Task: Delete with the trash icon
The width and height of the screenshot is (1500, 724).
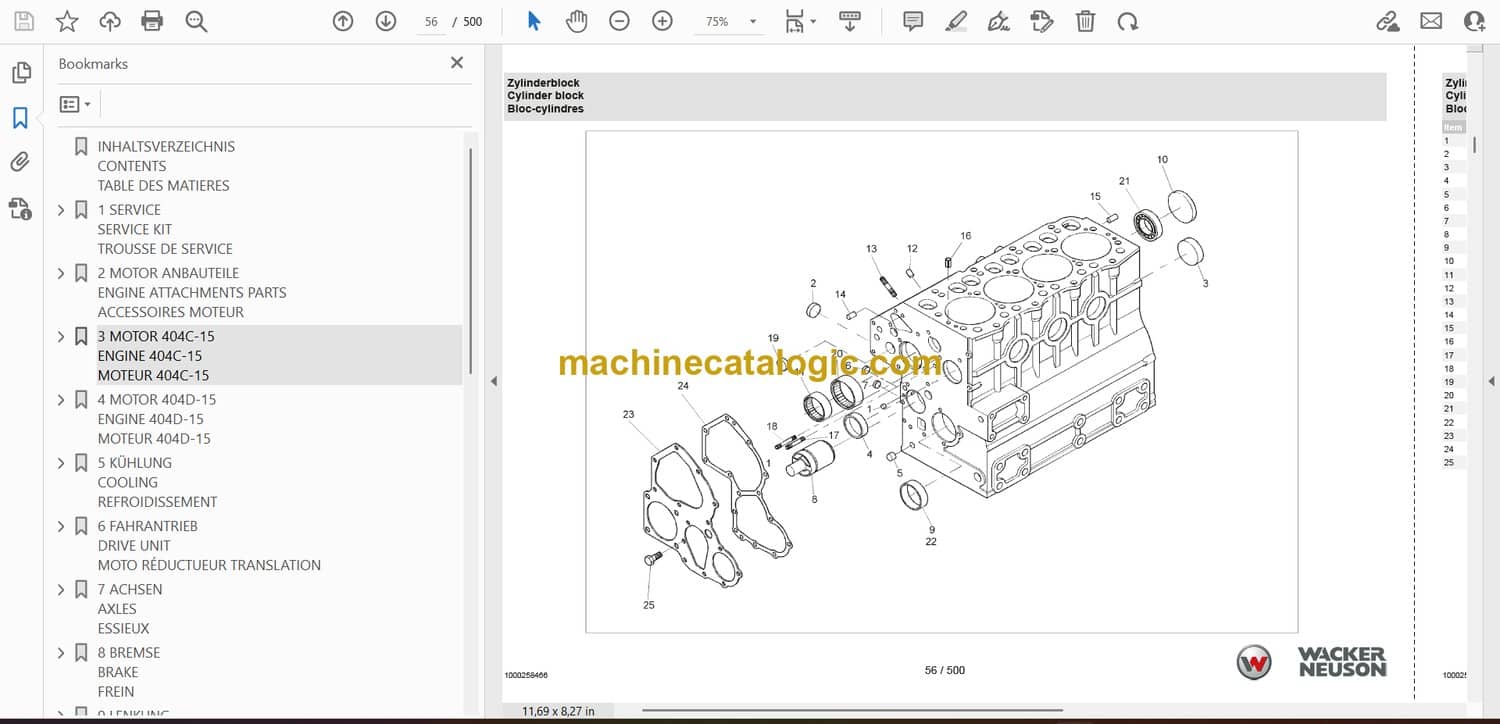Action: click(1085, 21)
